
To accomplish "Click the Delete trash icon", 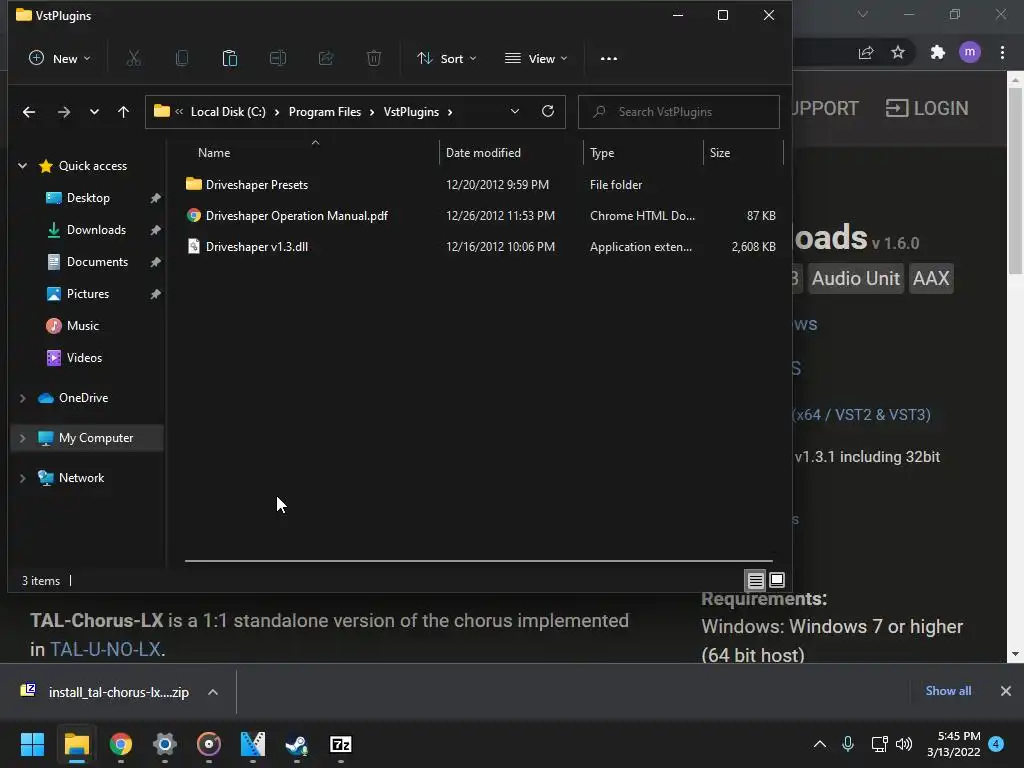I will tap(374, 59).
